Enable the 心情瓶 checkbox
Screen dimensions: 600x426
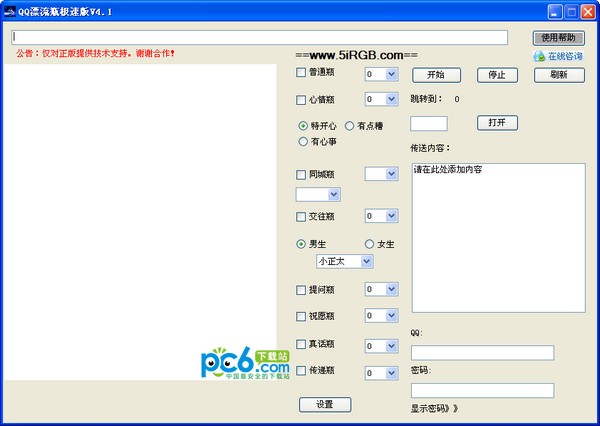pyautogui.click(x=301, y=100)
